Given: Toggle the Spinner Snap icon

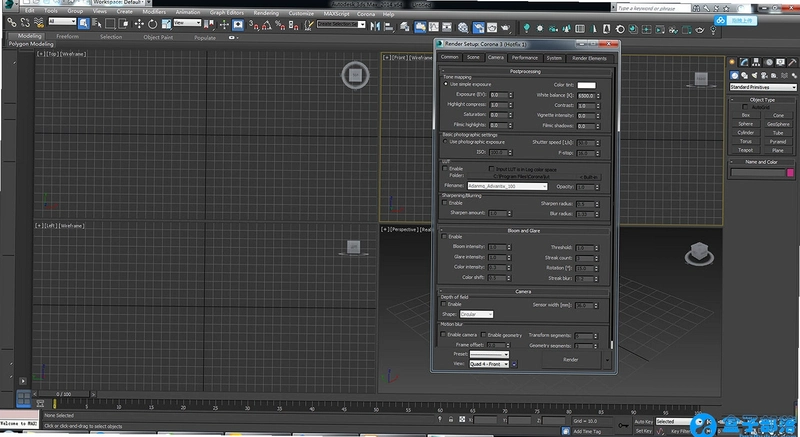Looking at the screenshot, I should pyautogui.click(x=293, y=24).
